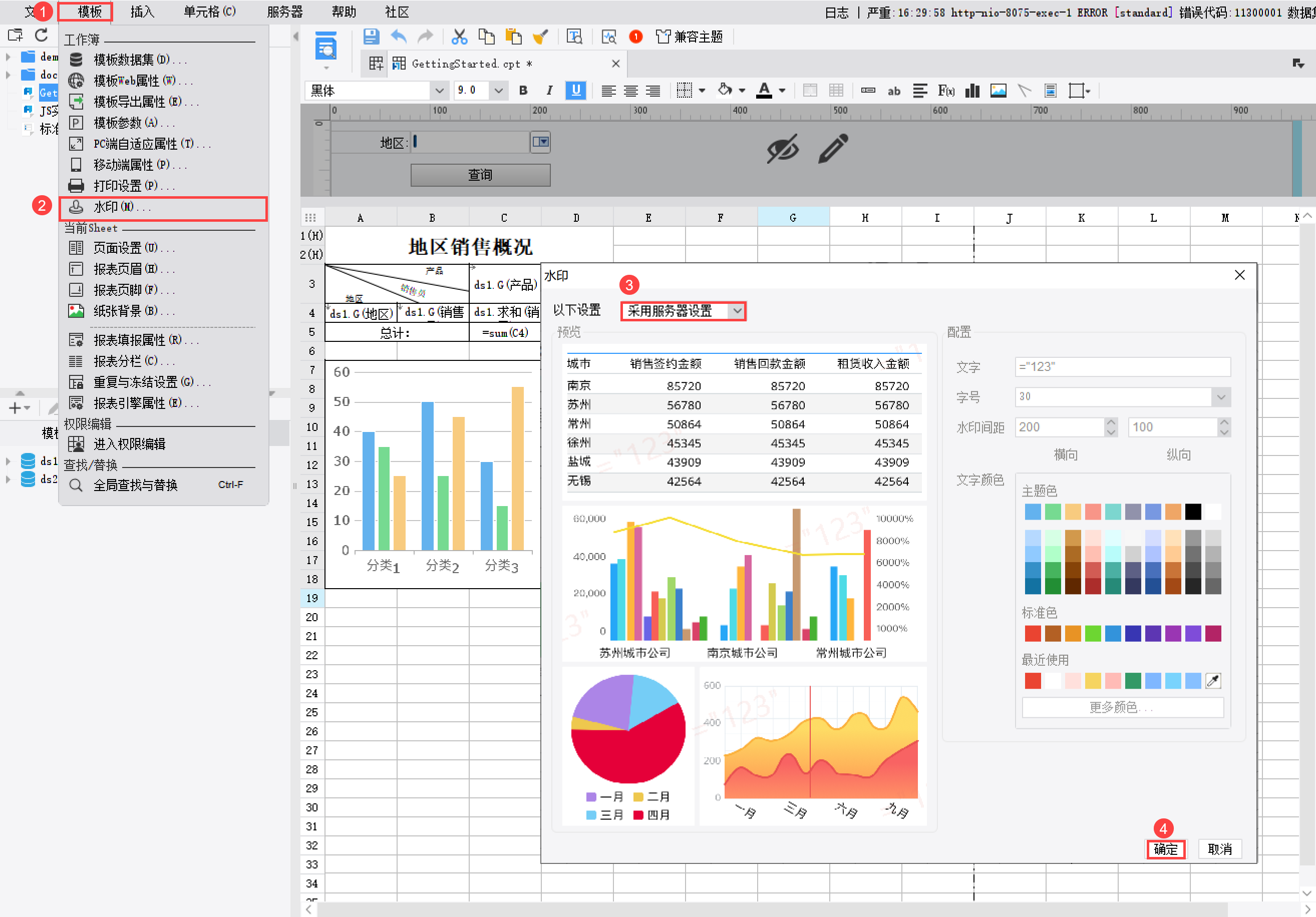Click the insert image icon
The height and width of the screenshot is (917, 1316).
(998, 91)
